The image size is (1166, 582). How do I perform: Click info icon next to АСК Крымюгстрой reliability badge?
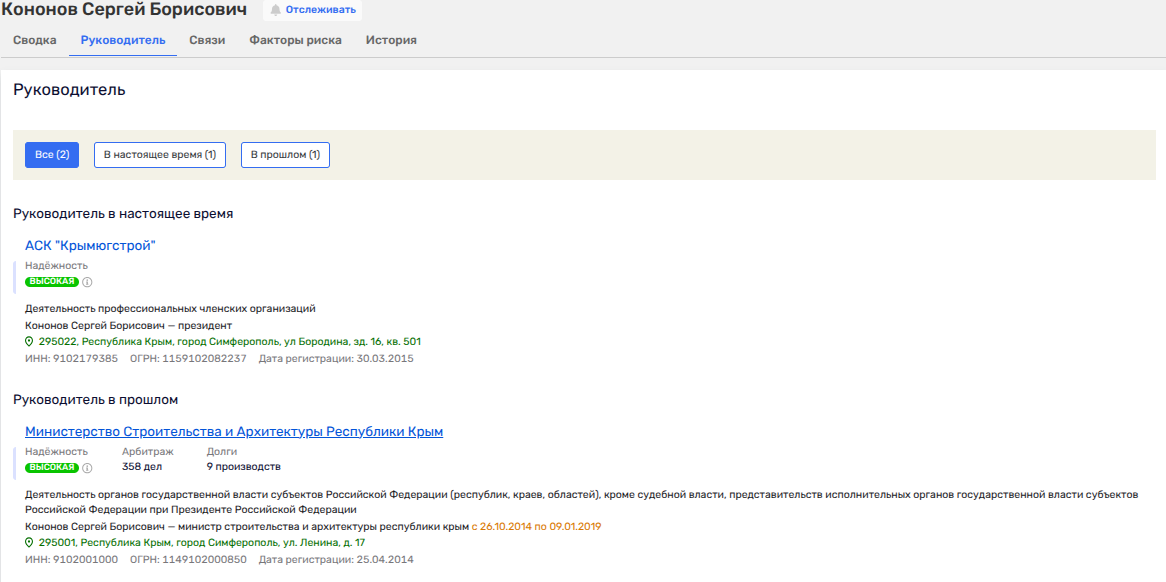click(x=87, y=282)
